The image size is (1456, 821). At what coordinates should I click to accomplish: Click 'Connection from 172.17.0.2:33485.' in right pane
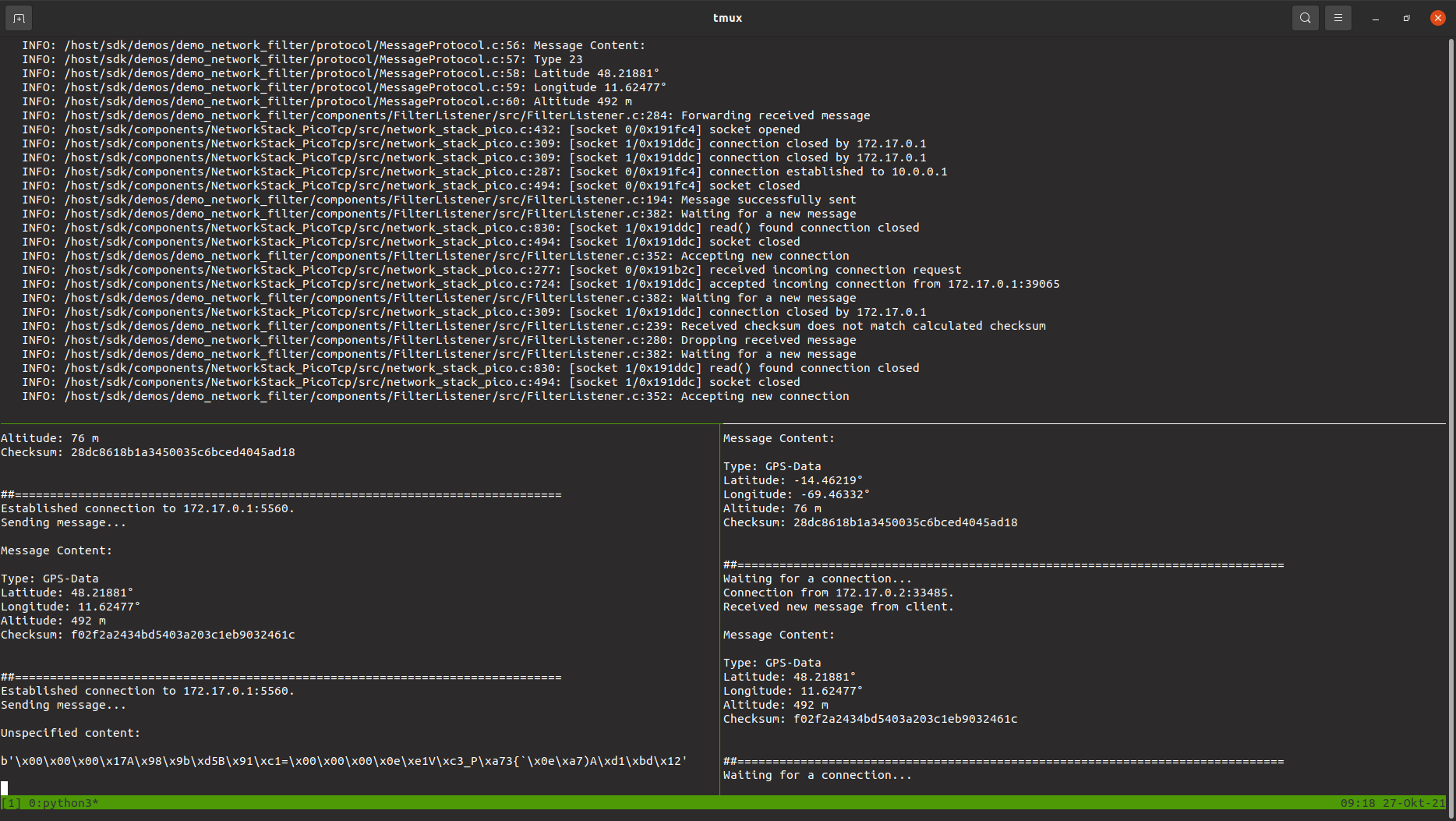coord(839,593)
